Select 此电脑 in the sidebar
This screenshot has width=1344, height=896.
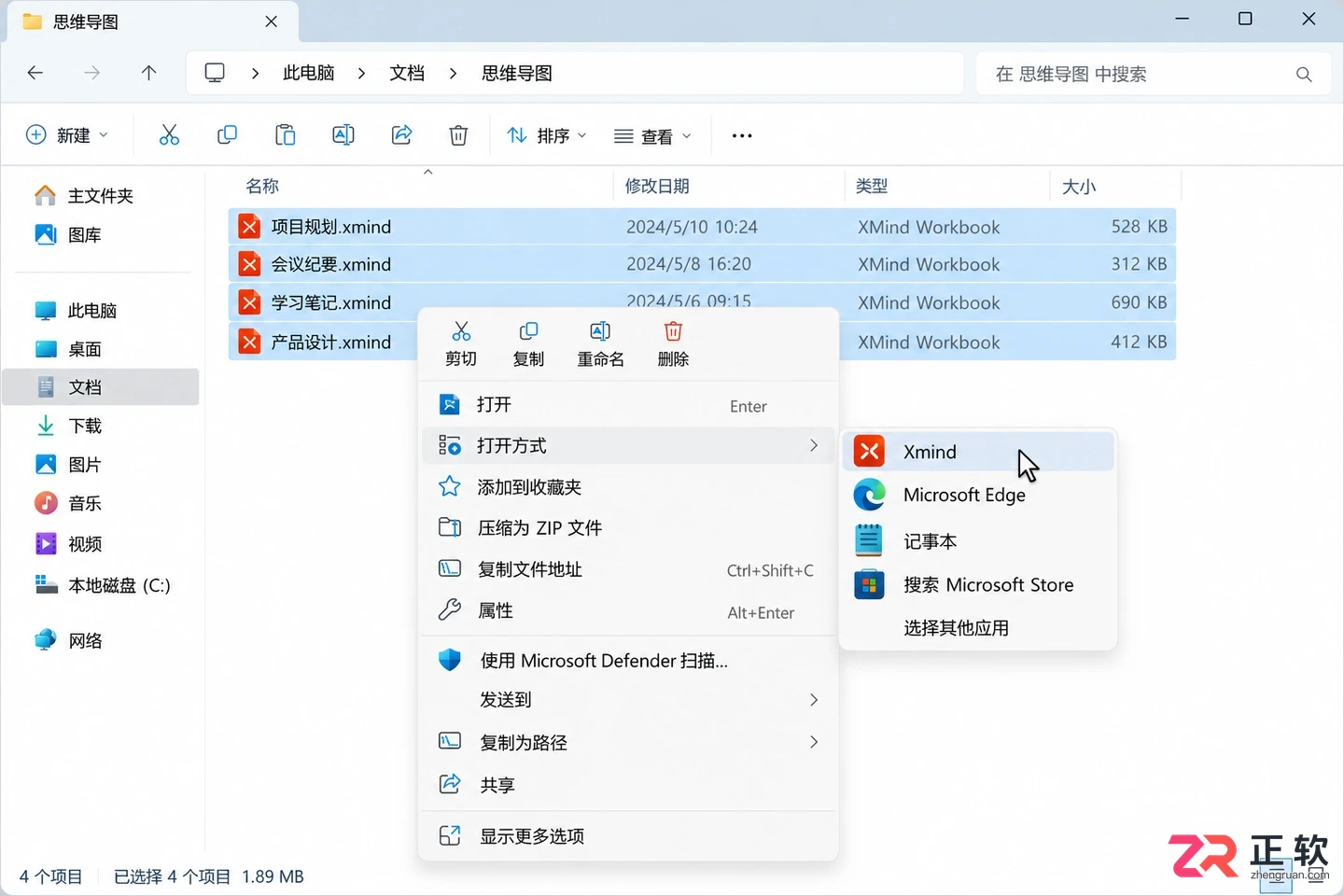coord(103,310)
